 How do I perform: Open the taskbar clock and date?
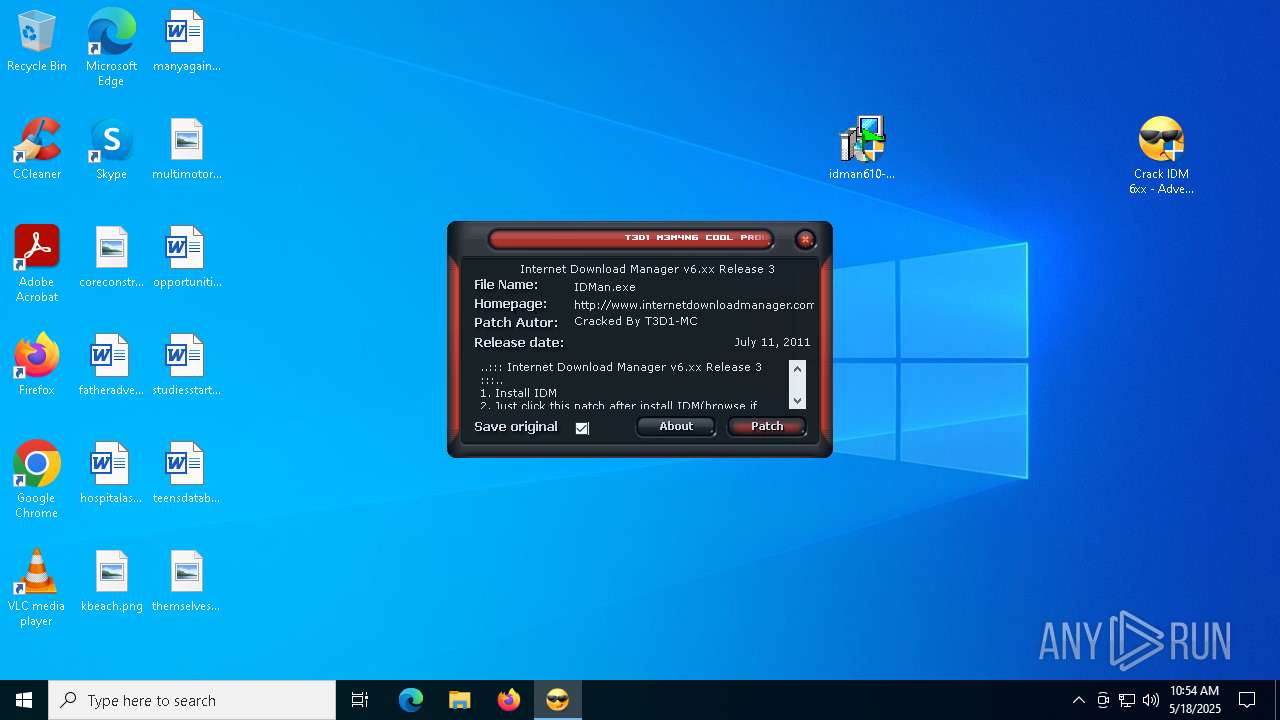tap(1195, 700)
